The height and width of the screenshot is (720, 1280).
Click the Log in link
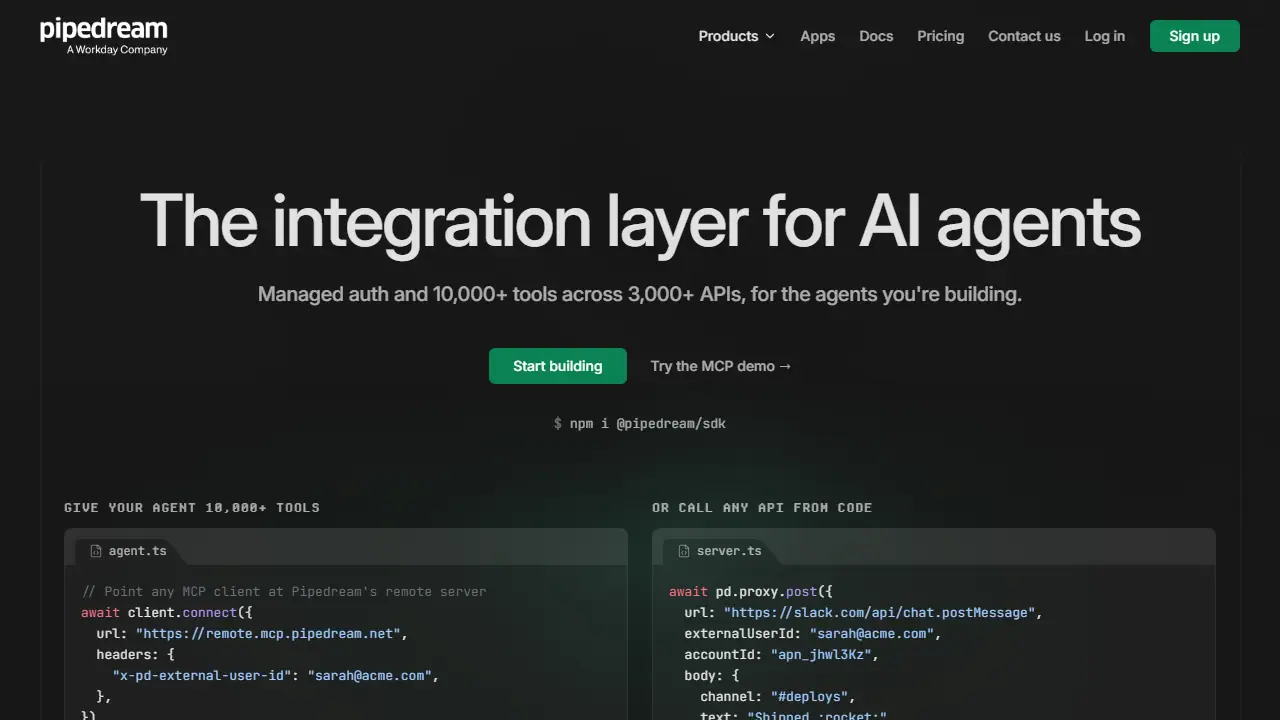click(x=1105, y=36)
